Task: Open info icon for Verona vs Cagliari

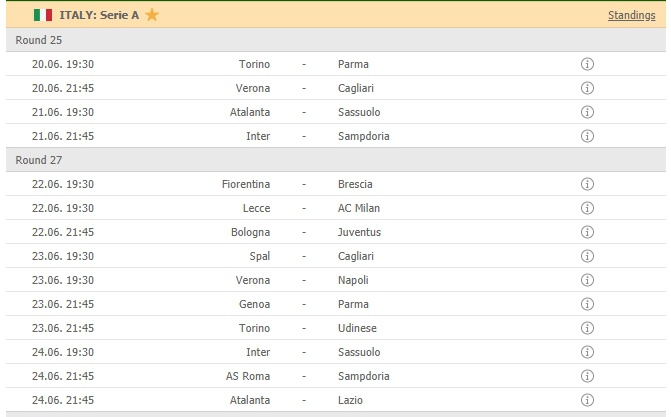Action: pos(587,88)
